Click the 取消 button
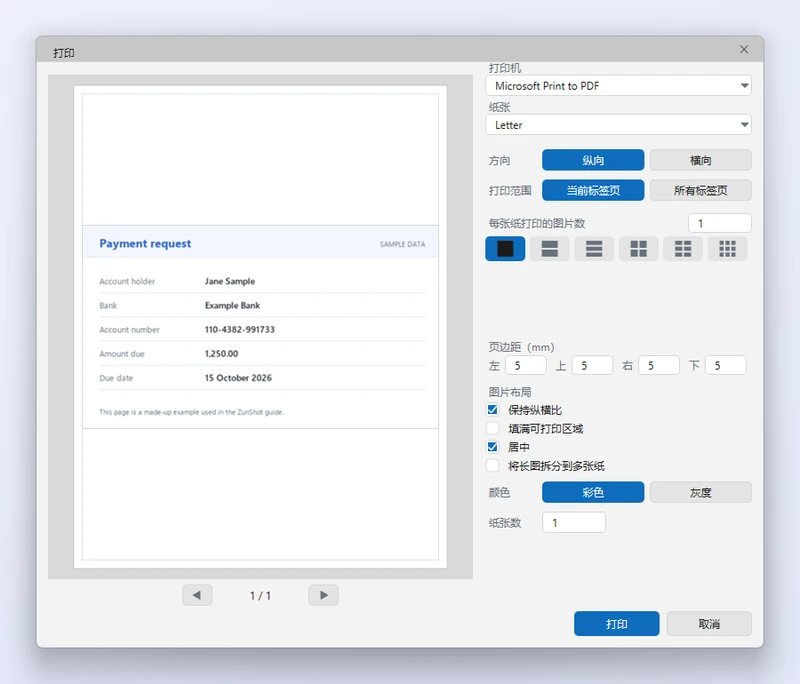 click(x=709, y=624)
